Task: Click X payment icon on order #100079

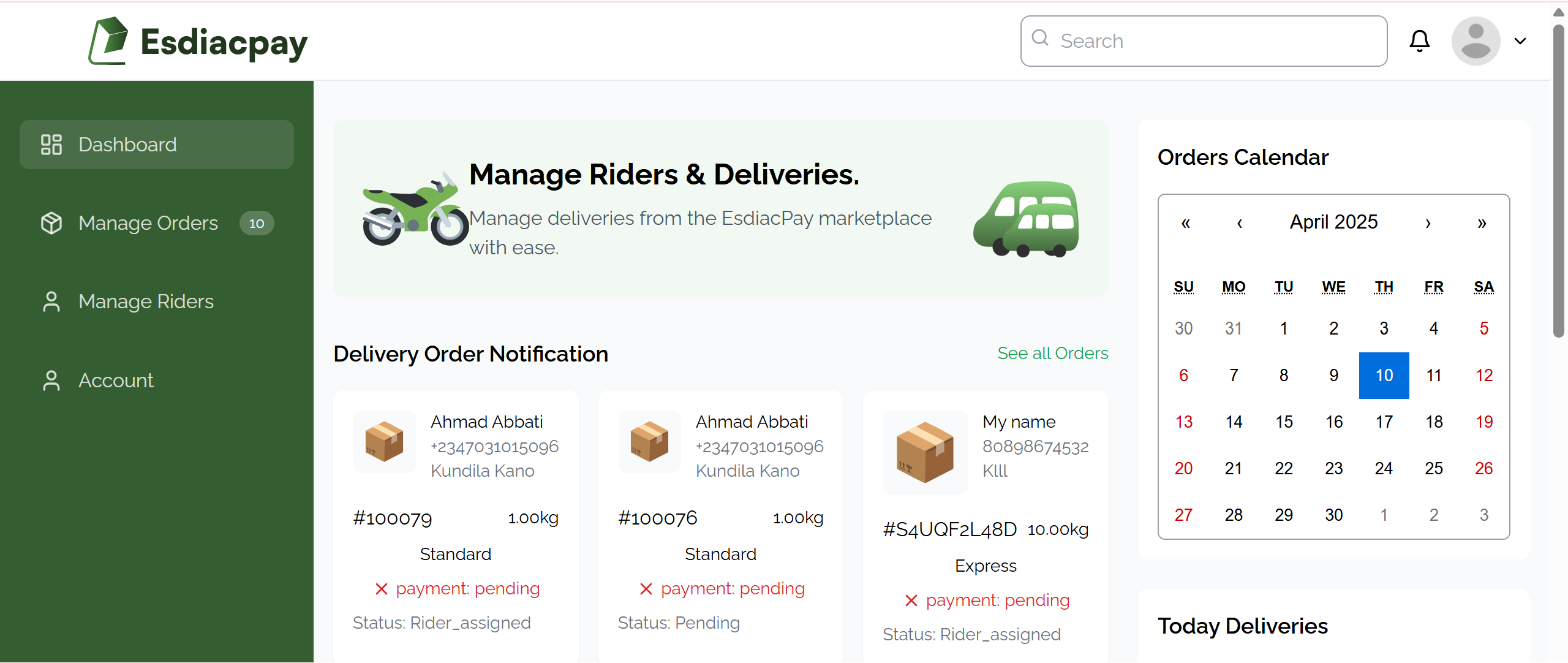Action: (x=382, y=589)
